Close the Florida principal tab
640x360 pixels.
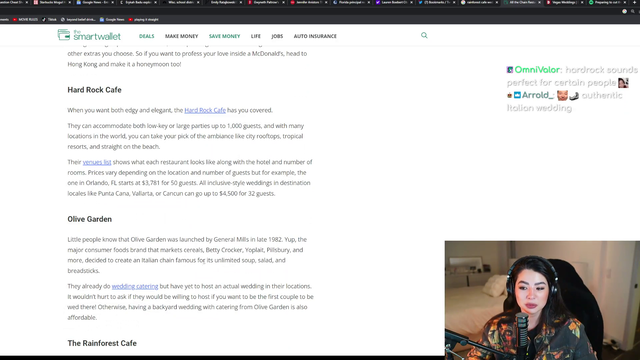(369, 2)
